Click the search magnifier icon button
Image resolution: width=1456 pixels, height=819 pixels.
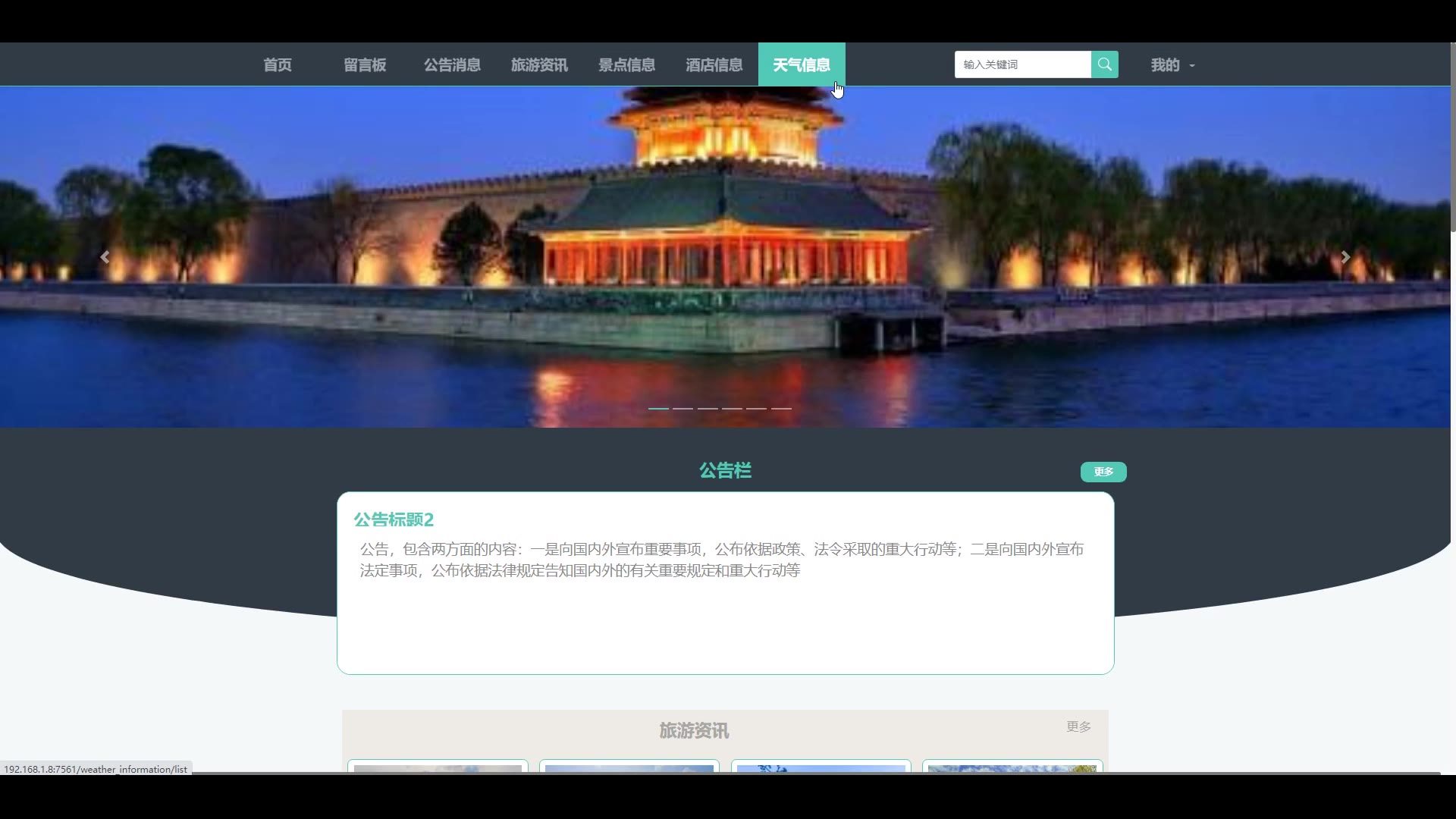click(x=1104, y=64)
